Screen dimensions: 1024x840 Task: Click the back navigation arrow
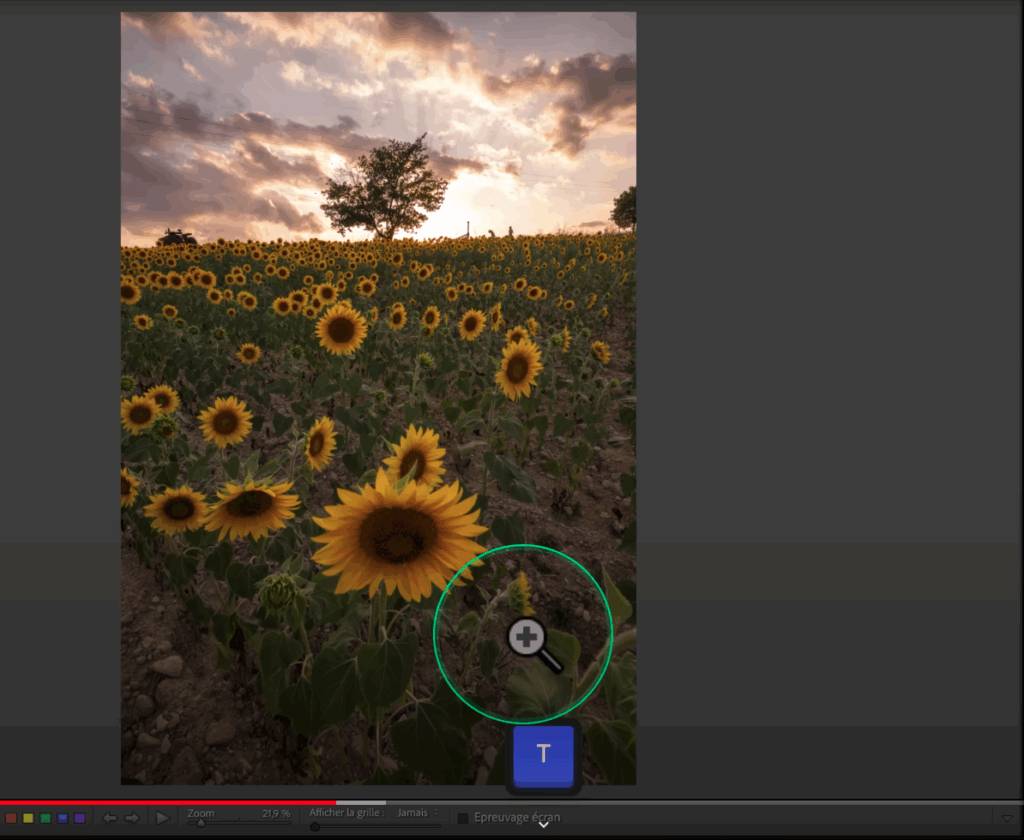click(x=110, y=818)
